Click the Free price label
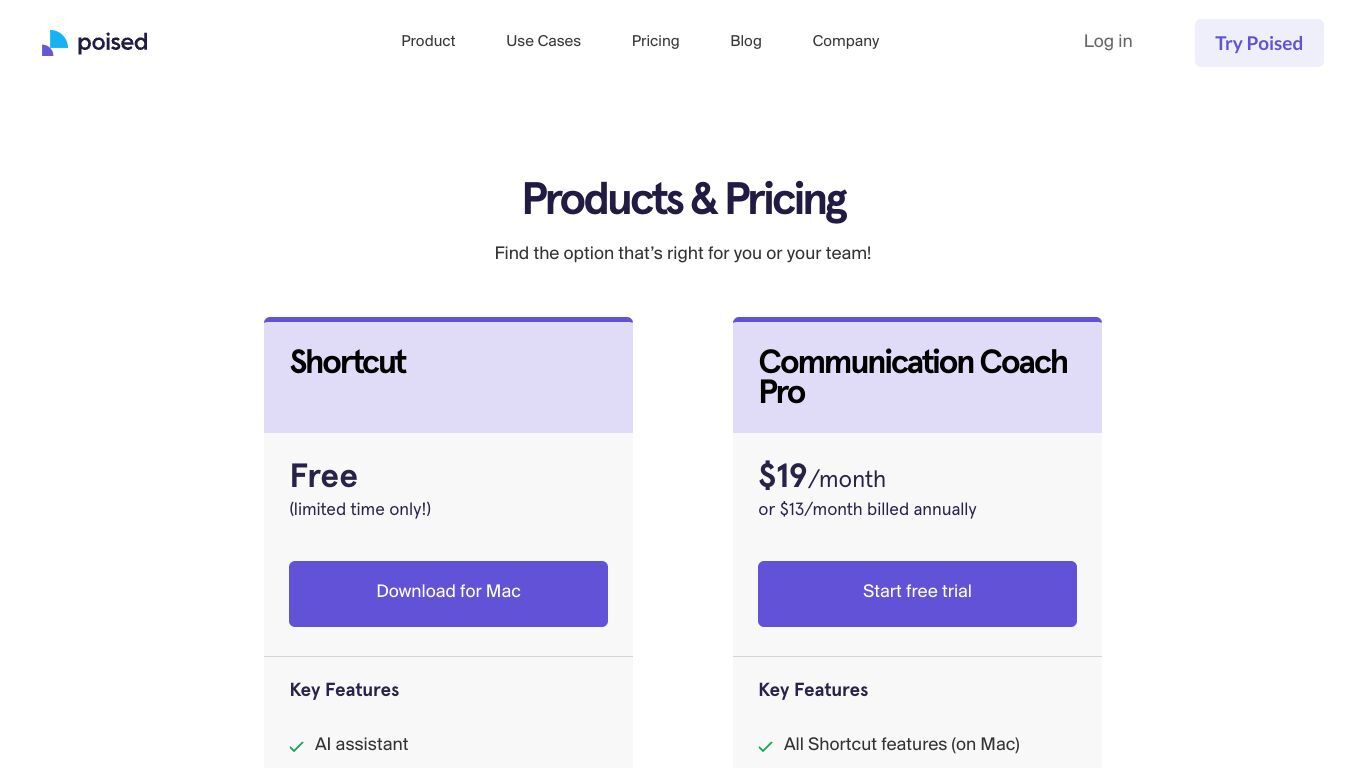Viewport: 1366px width, 768px height. (323, 476)
